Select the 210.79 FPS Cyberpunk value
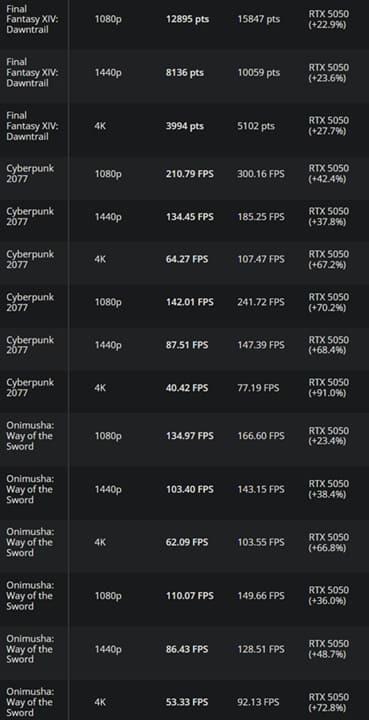Screen dimensions: 369x720 tap(190, 174)
